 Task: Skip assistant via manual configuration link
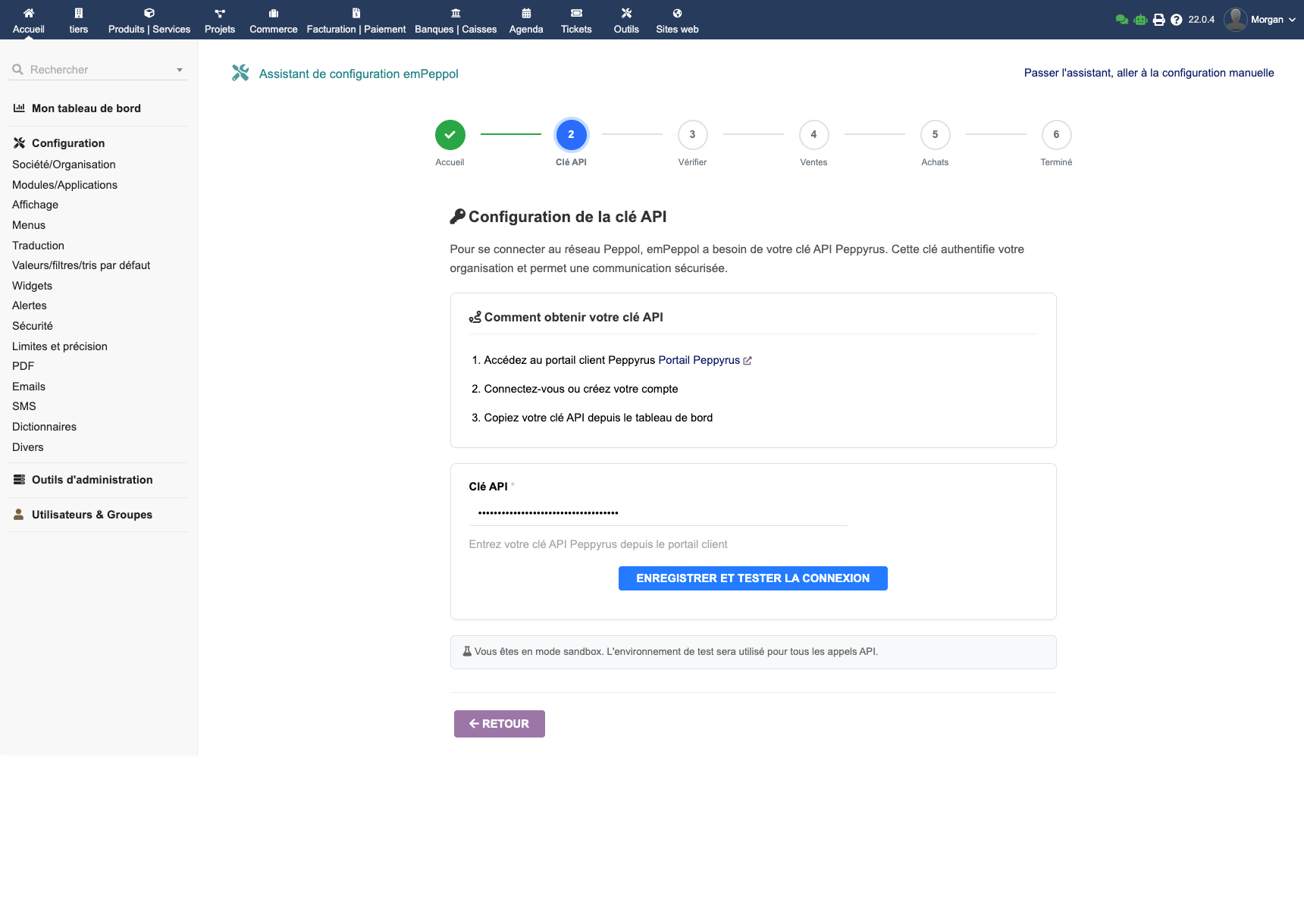point(1149,73)
